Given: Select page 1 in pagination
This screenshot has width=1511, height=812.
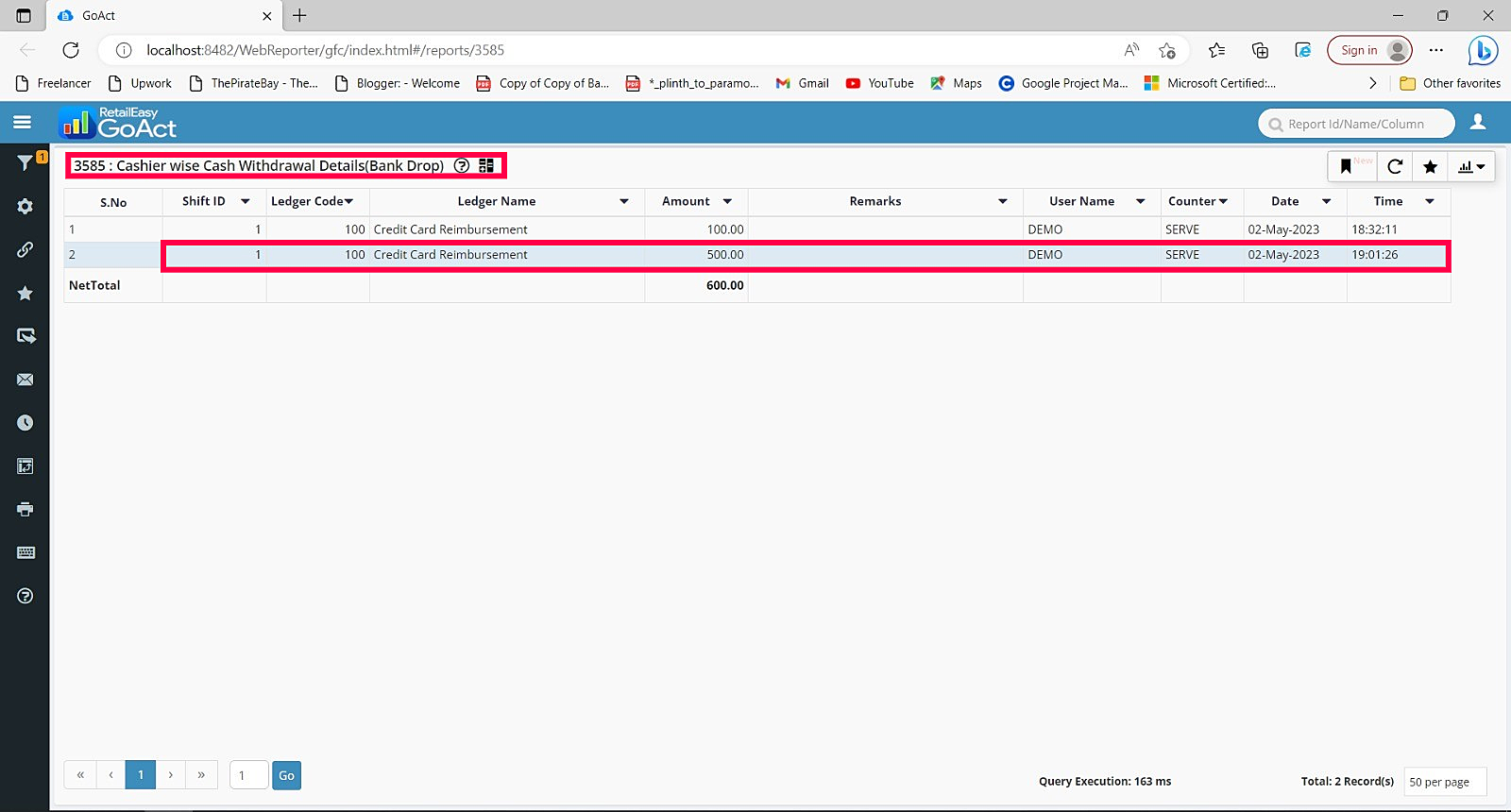Looking at the screenshot, I should tap(141, 775).
